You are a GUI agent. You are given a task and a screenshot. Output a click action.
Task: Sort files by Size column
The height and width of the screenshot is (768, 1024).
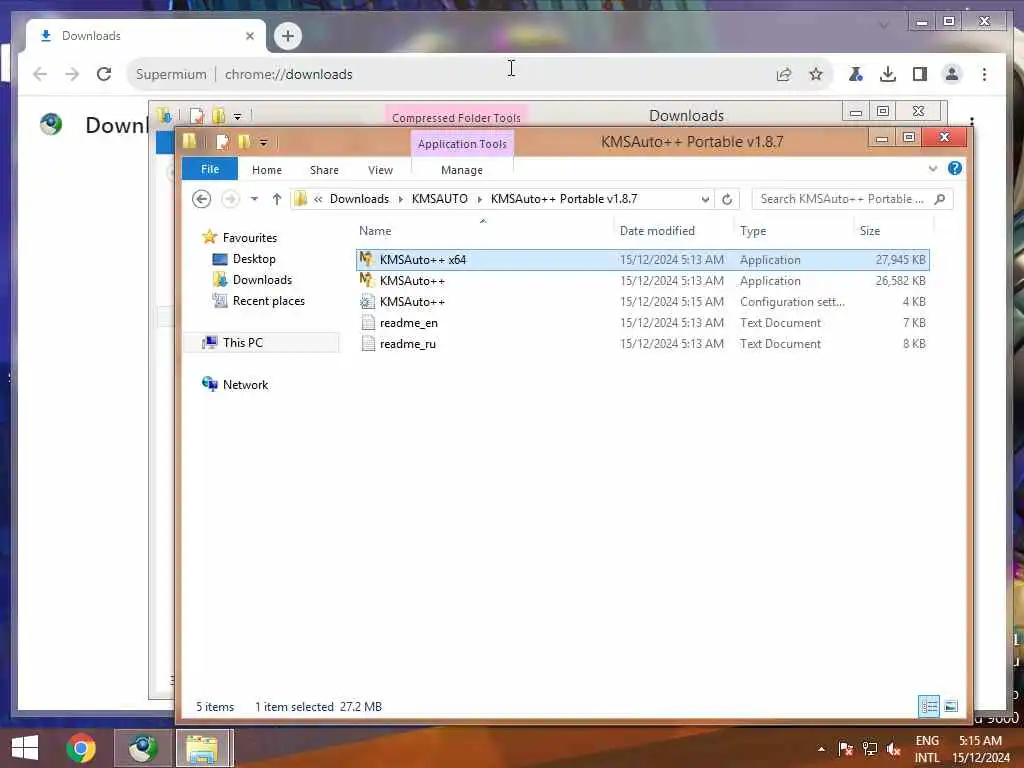870,231
